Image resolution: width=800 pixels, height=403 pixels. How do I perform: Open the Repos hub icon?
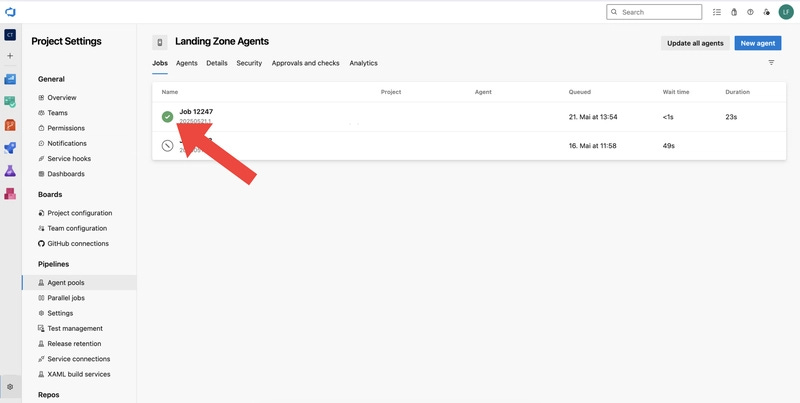click(10, 125)
